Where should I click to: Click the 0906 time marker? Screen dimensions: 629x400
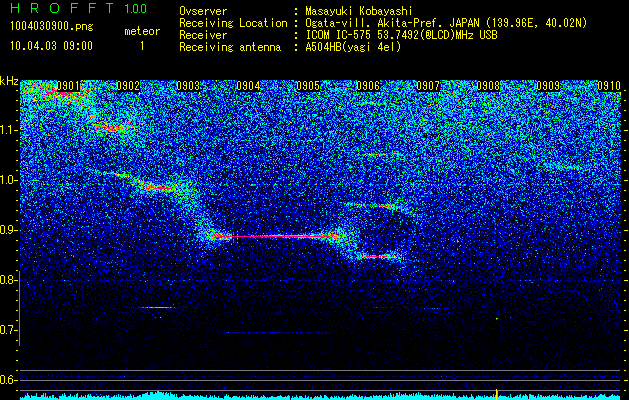tap(368, 86)
